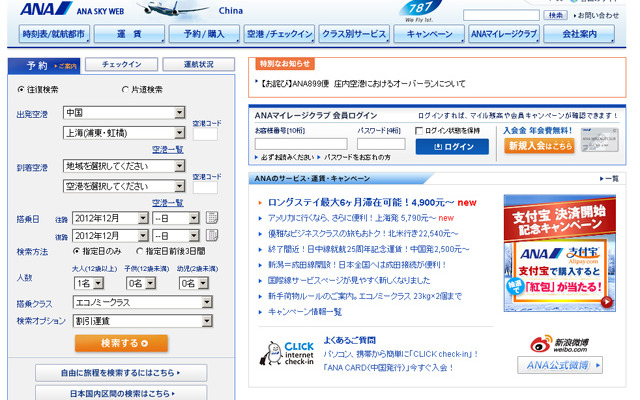Open the infant 0名 passenger count dropdown

click(194, 283)
